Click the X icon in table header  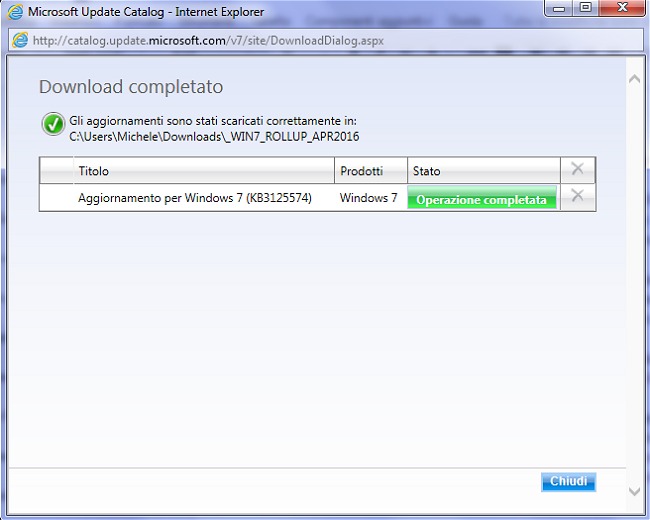(577, 168)
